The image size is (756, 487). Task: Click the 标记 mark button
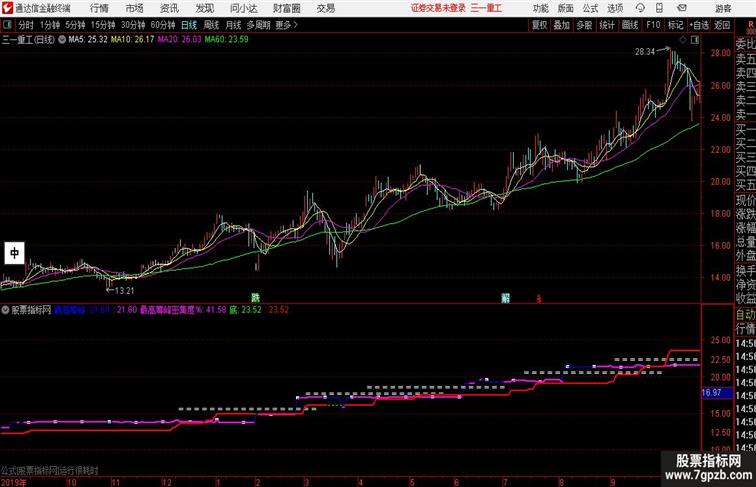pos(675,25)
